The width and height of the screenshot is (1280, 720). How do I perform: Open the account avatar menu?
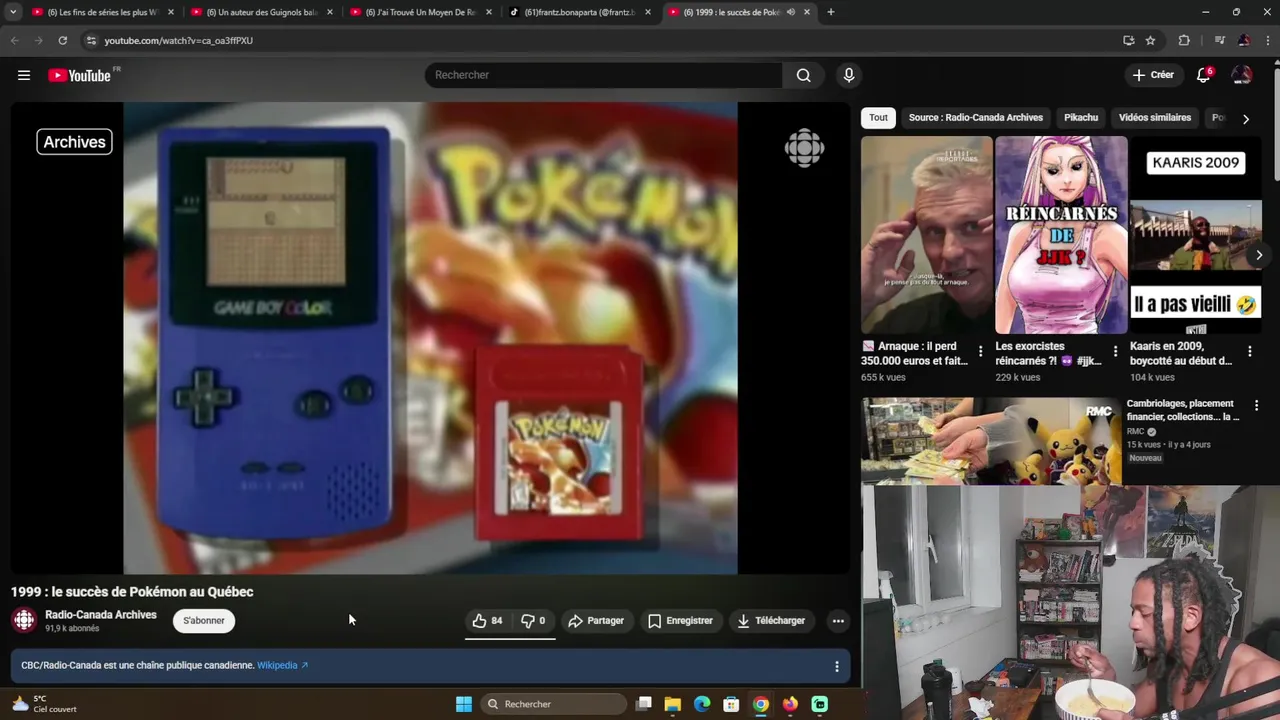tap(1242, 75)
